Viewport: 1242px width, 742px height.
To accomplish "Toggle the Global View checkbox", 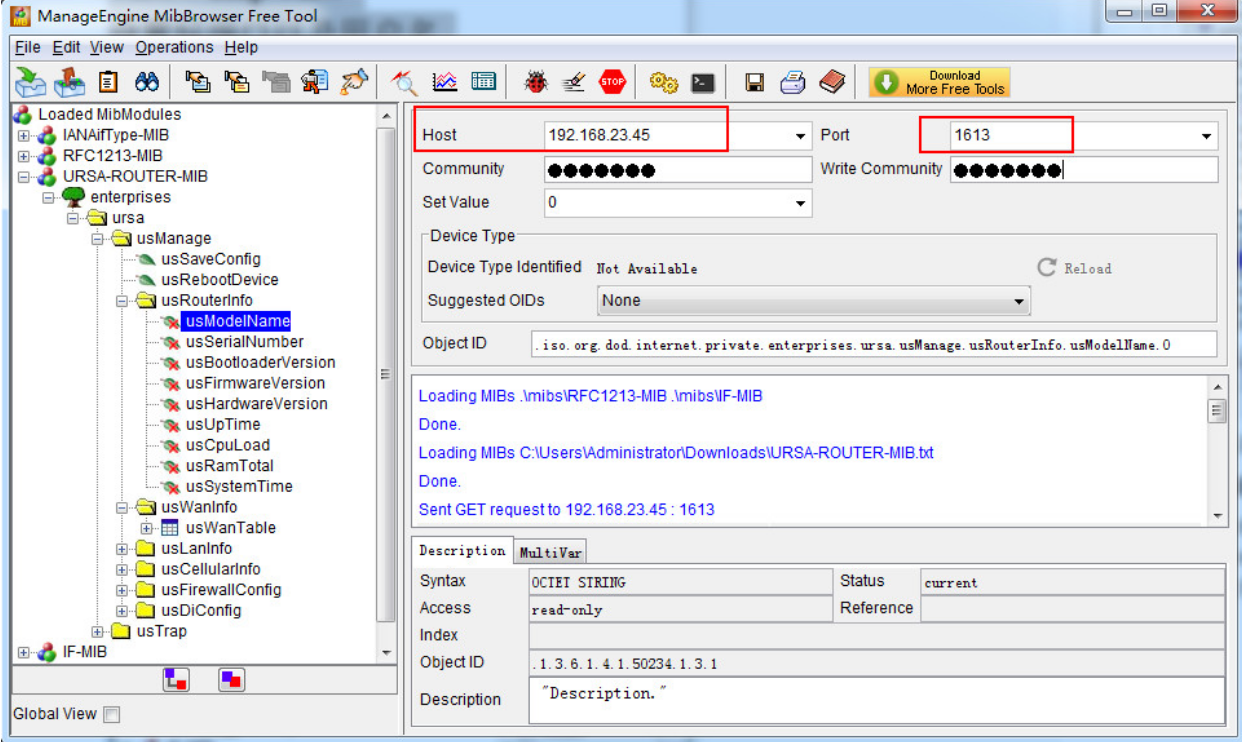I will tap(112, 714).
